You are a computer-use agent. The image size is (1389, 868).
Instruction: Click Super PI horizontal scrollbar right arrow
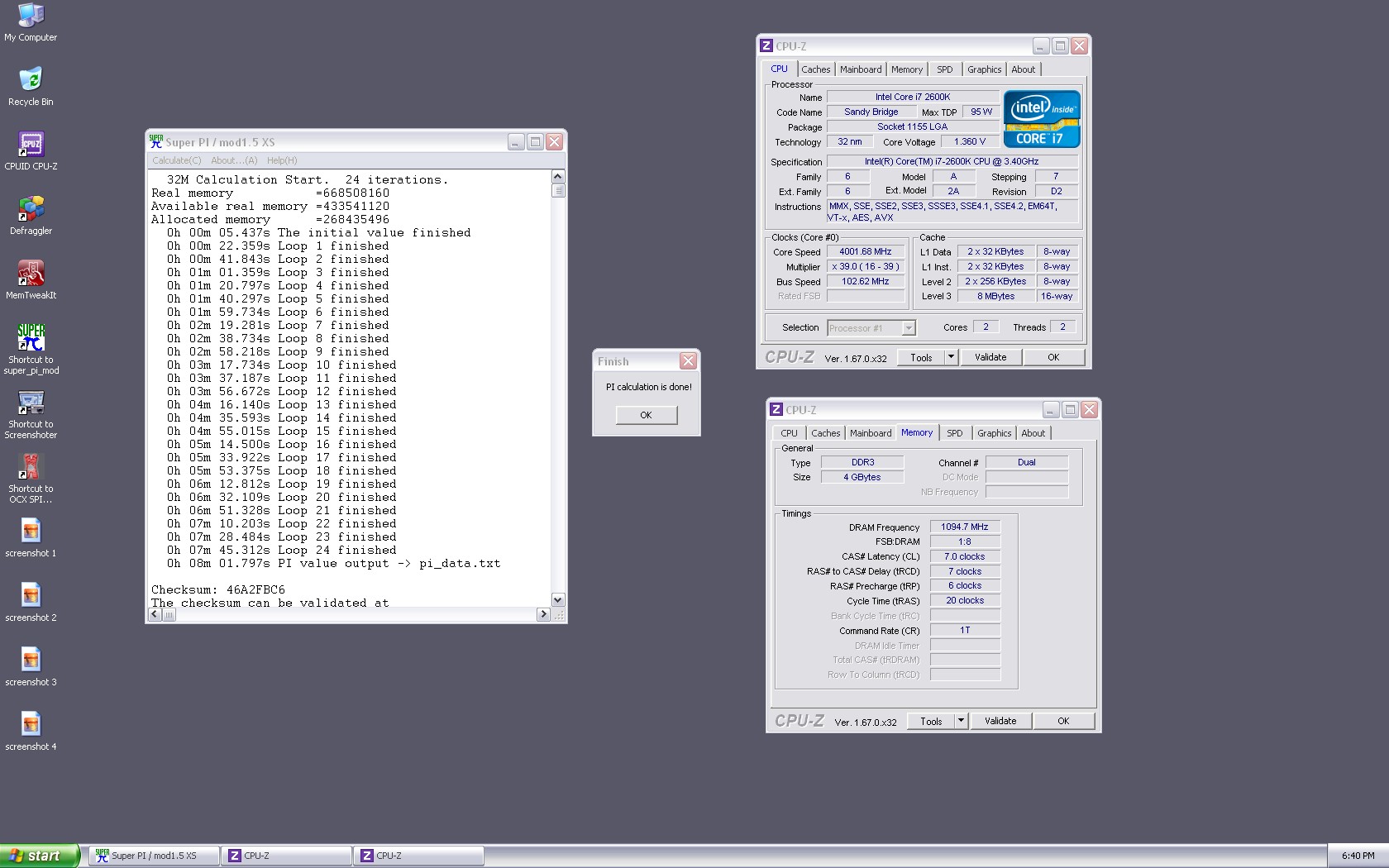click(543, 614)
